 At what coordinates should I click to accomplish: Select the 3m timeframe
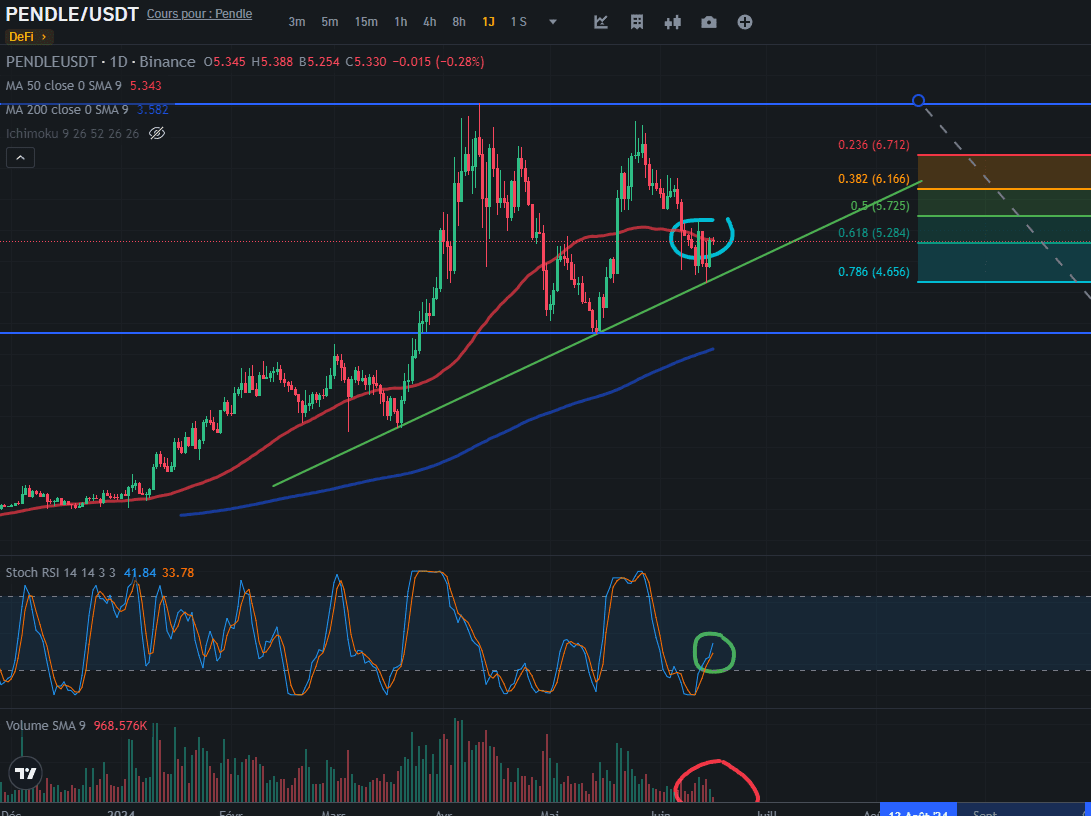pyautogui.click(x=297, y=22)
